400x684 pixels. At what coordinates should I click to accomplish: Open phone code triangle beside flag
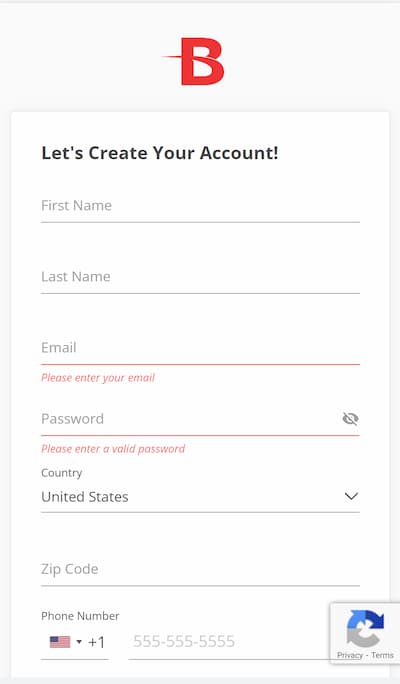click(79, 642)
